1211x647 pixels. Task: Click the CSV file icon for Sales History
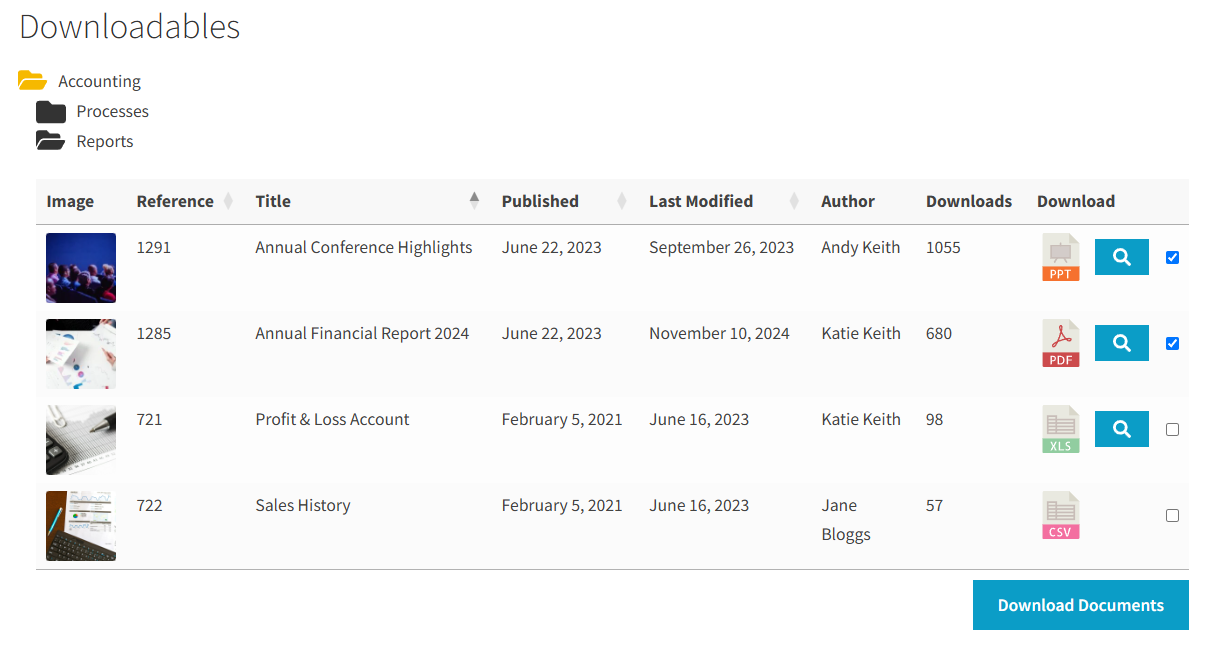(1060, 516)
